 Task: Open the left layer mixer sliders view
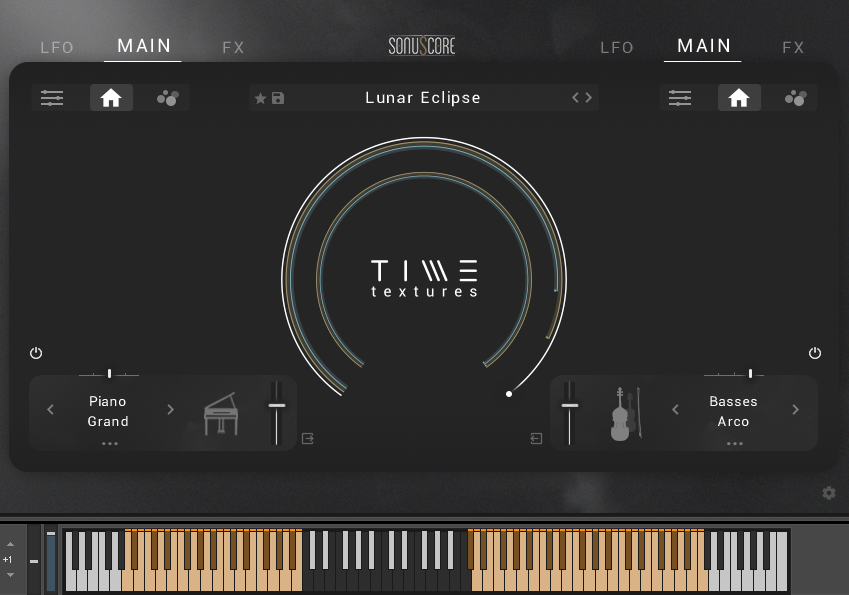click(52, 98)
